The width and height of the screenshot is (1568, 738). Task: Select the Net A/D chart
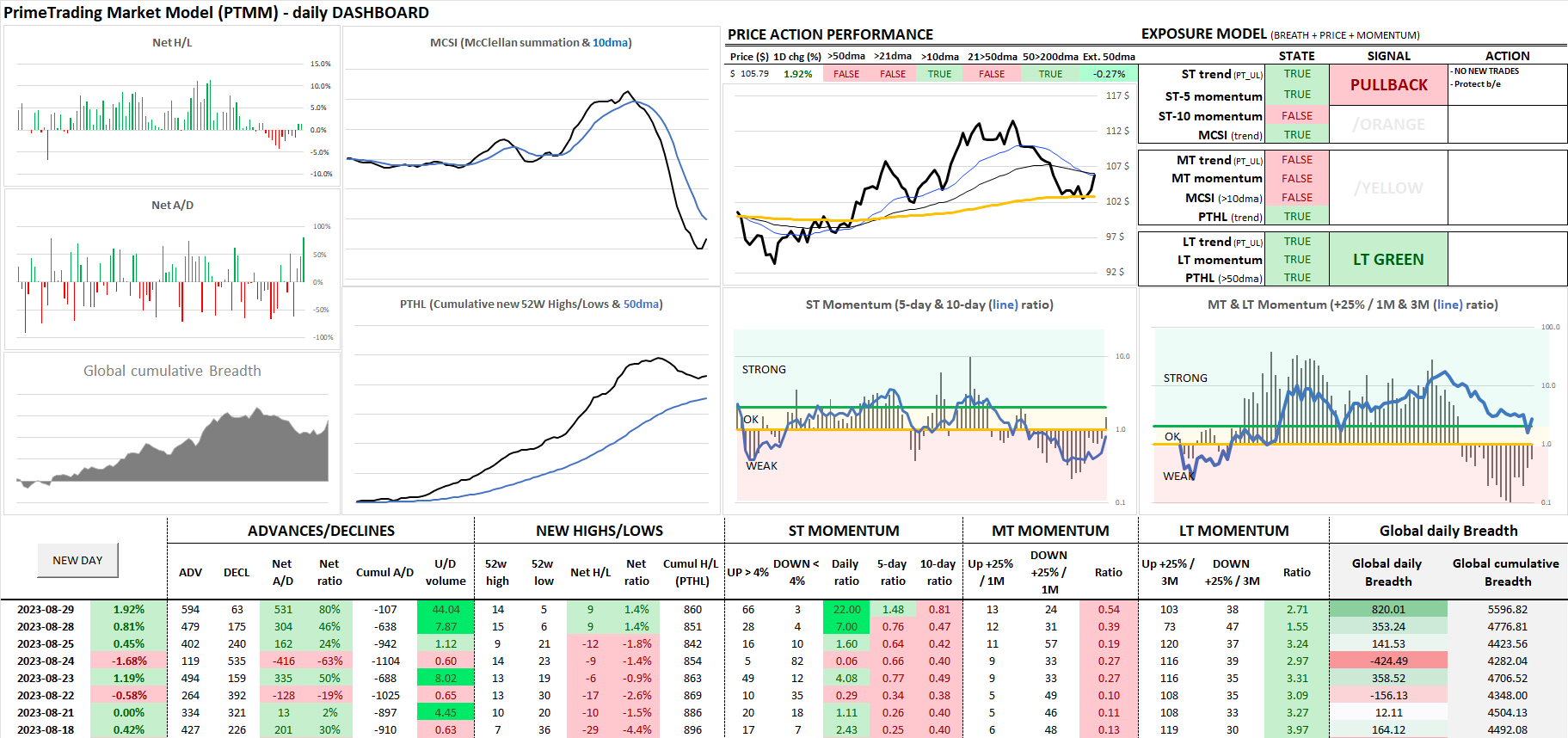tap(172, 269)
